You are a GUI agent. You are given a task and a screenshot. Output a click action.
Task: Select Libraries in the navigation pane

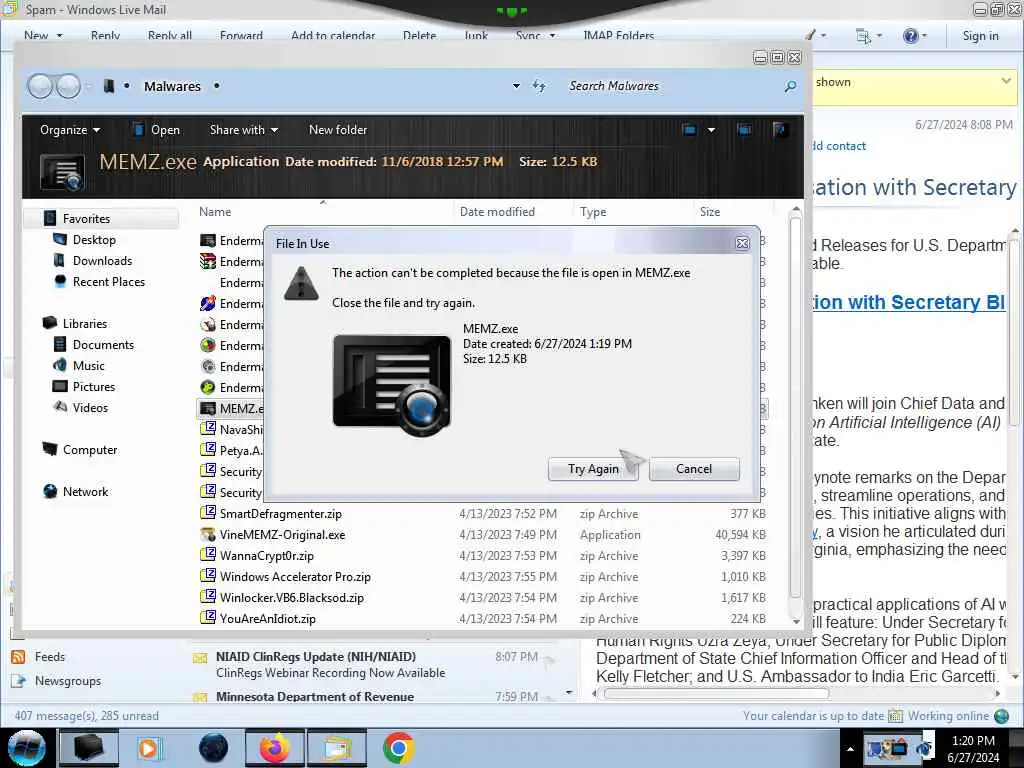point(84,323)
